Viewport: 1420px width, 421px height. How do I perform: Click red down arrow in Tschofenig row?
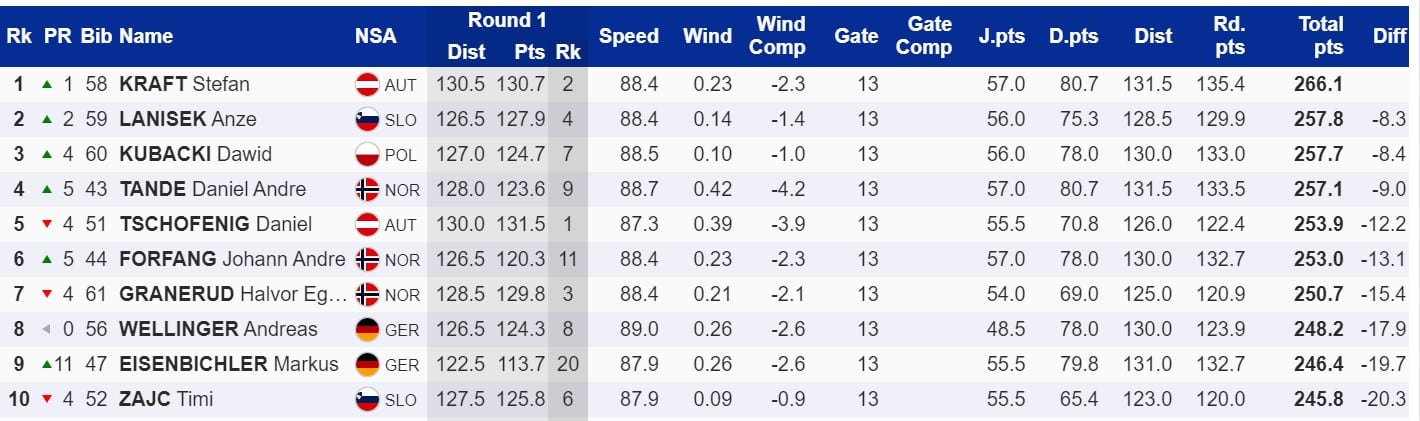[x=46, y=225]
